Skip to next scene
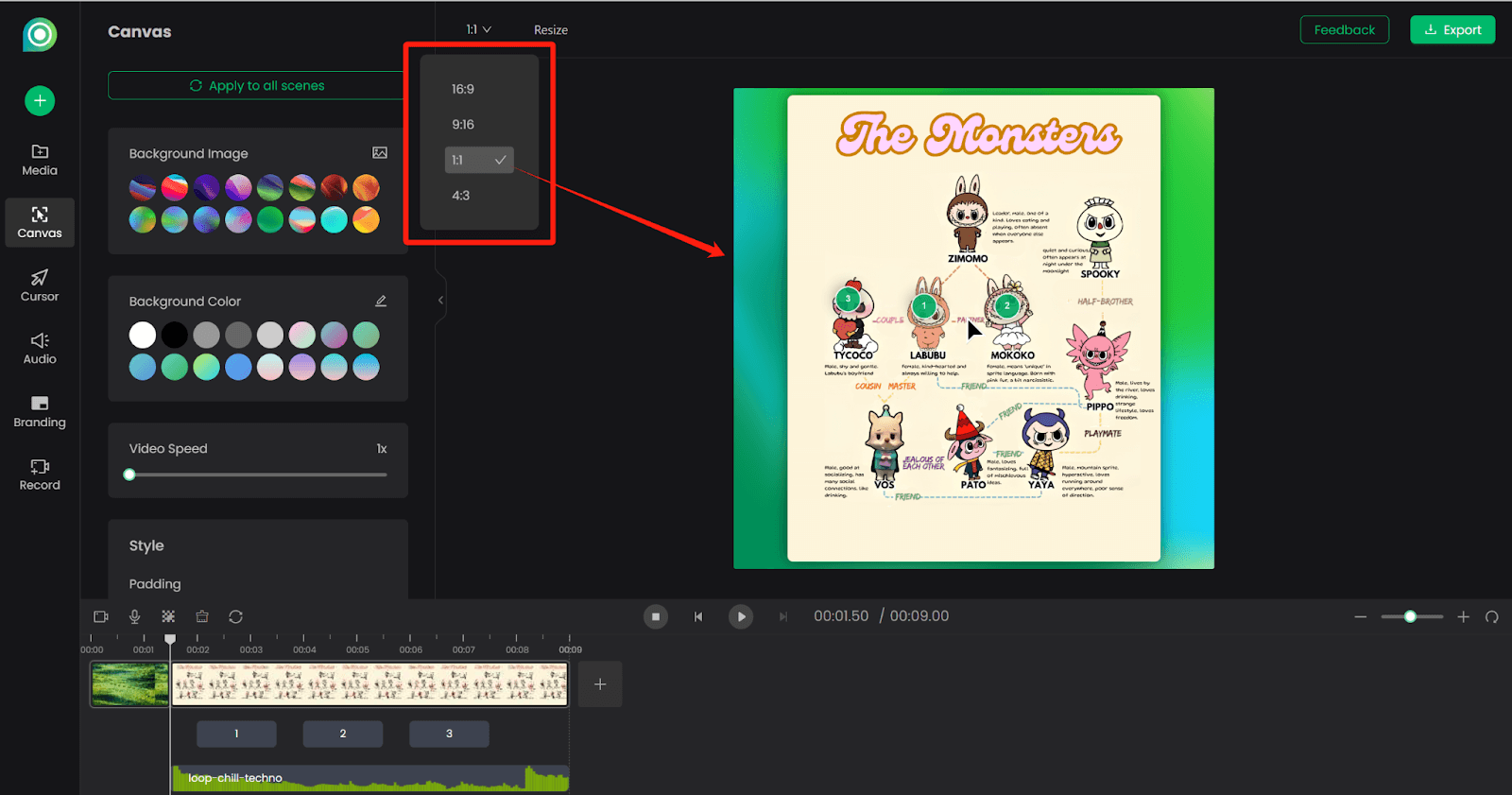The width and height of the screenshot is (1512, 795). click(783, 616)
